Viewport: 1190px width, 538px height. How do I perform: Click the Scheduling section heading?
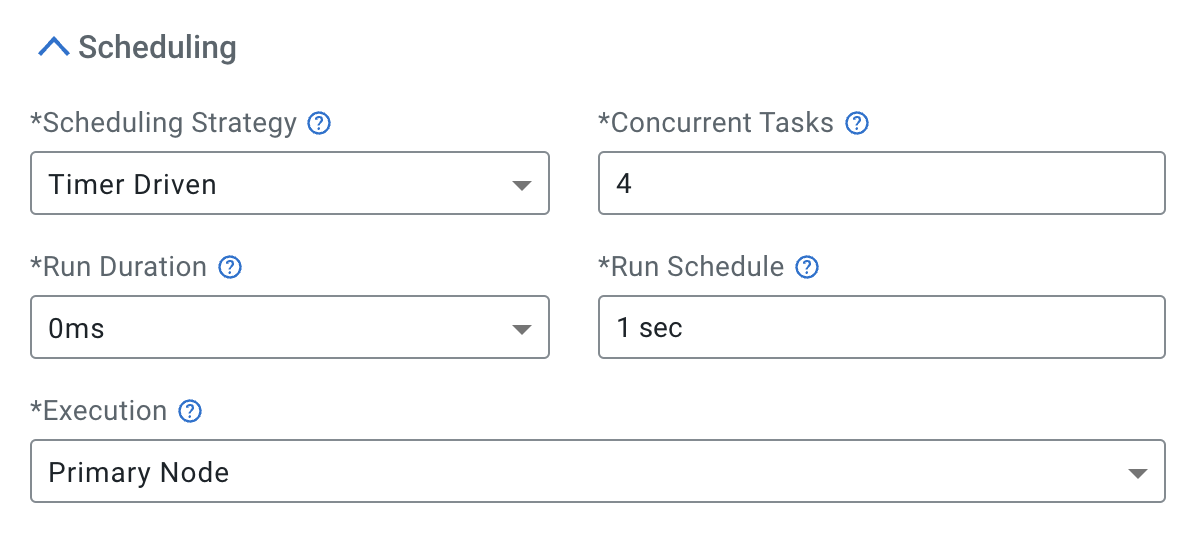tap(157, 47)
